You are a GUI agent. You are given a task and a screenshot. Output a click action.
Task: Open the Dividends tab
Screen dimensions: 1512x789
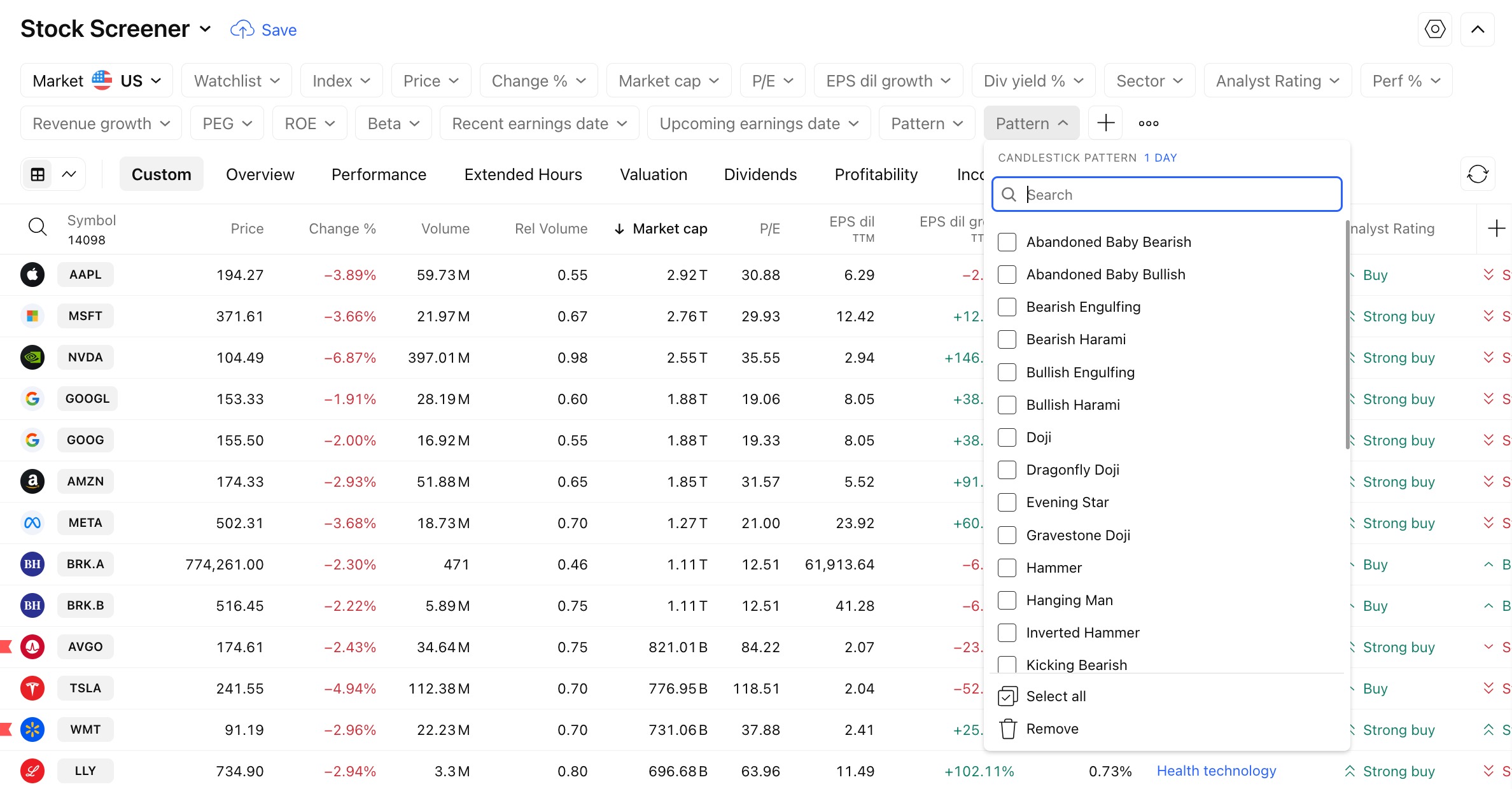pyautogui.click(x=760, y=174)
